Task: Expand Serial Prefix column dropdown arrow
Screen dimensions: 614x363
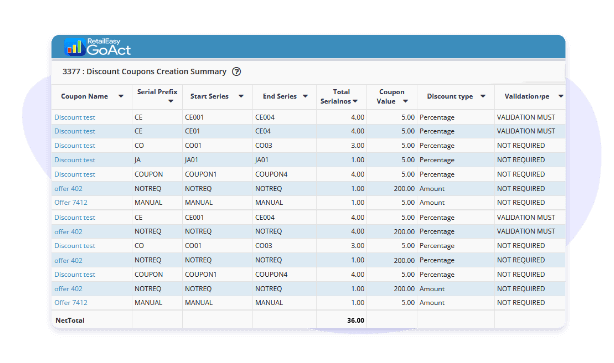Action: [x=171, y=101]
